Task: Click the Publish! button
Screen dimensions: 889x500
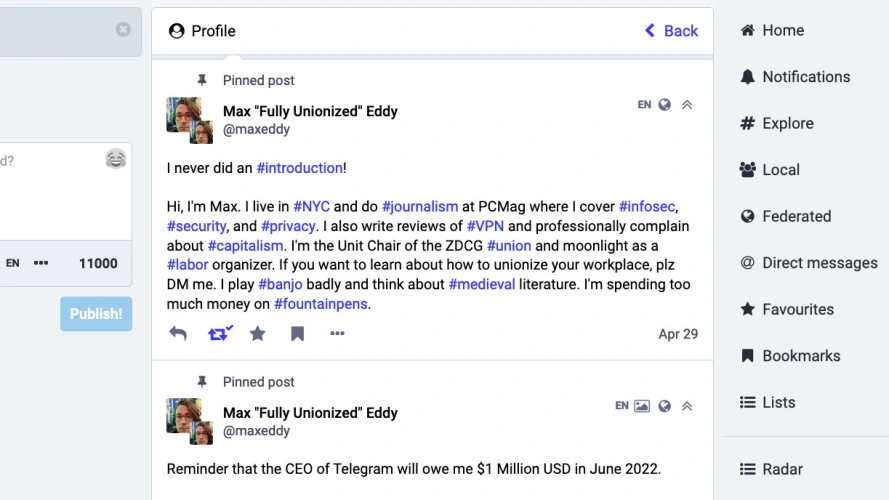Action: pos(96,314)
